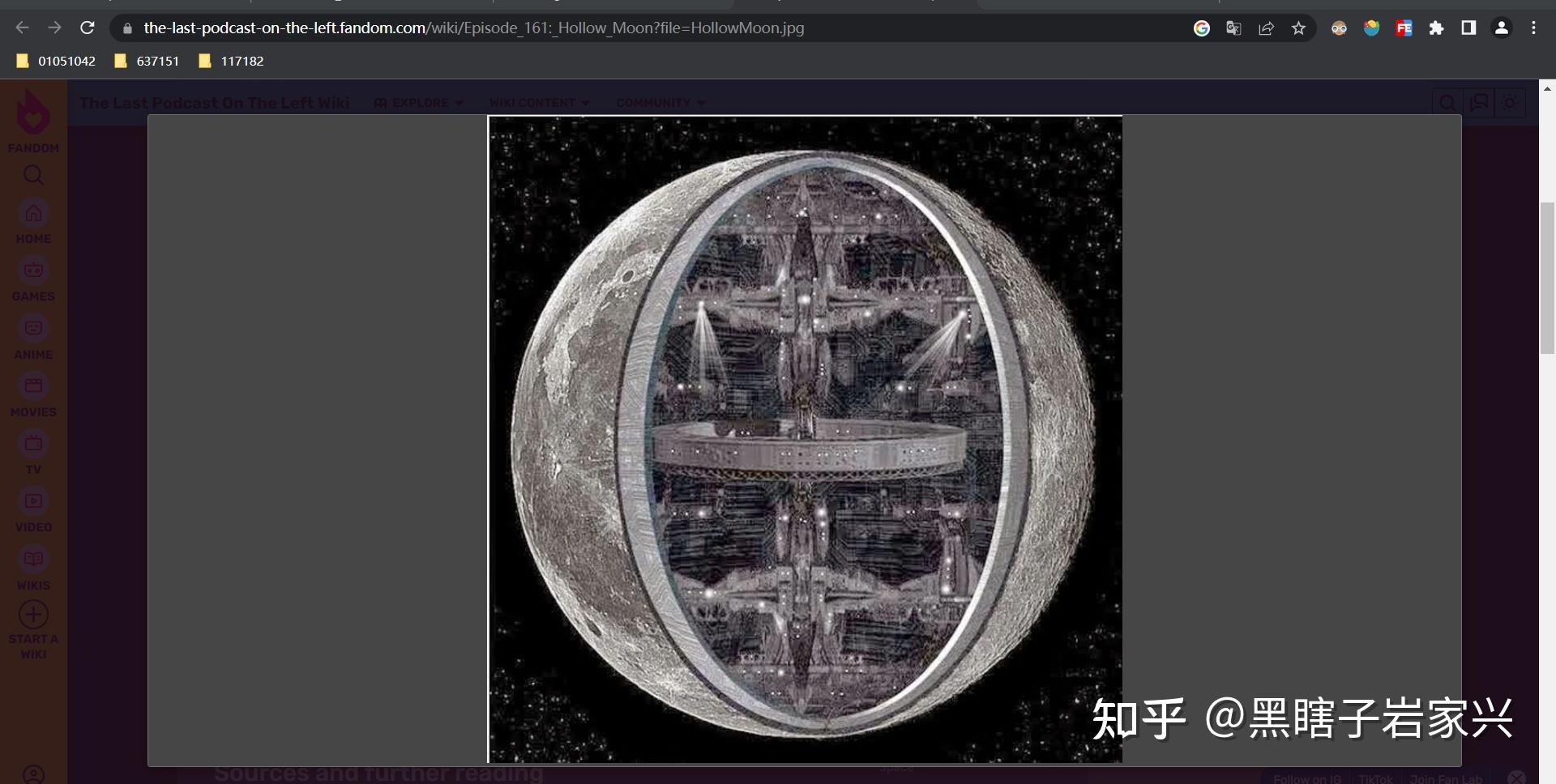
Task: Open the Wikis icon in sidebar
Action: (33, 558)
